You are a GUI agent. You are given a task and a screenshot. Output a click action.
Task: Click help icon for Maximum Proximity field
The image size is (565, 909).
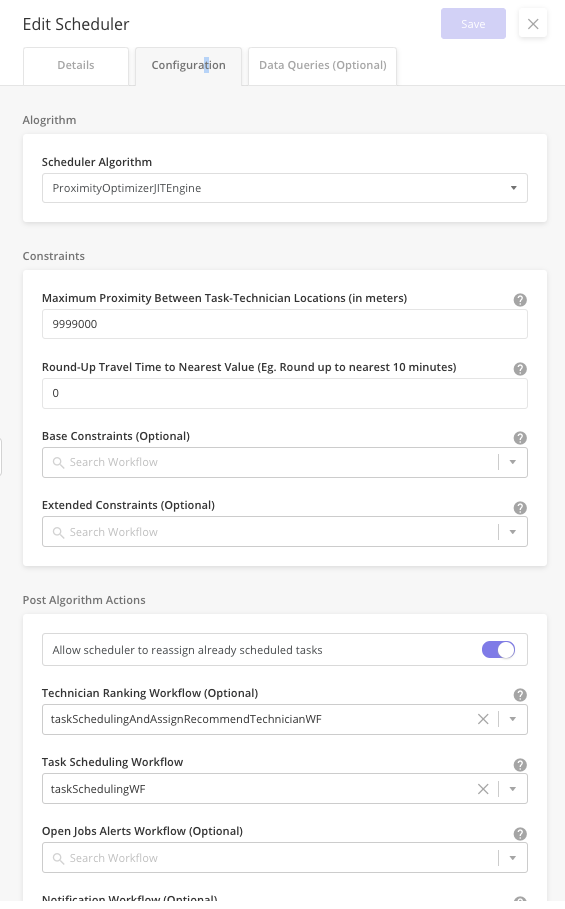(x=520, y=300)
